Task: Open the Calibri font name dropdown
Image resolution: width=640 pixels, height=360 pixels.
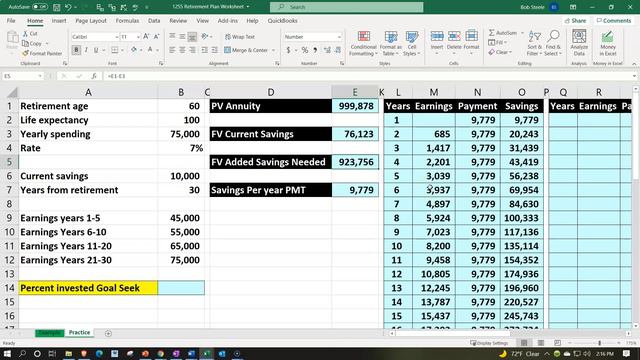Action: coord(116,37)
